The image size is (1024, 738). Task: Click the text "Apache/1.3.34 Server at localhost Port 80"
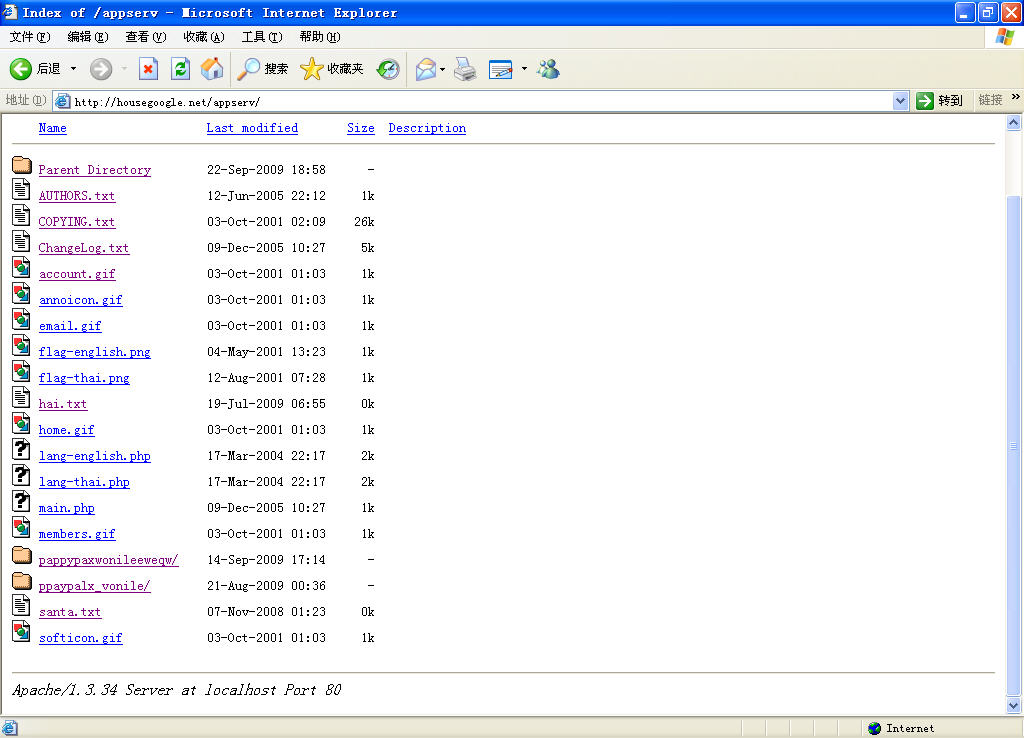[176, 690]
